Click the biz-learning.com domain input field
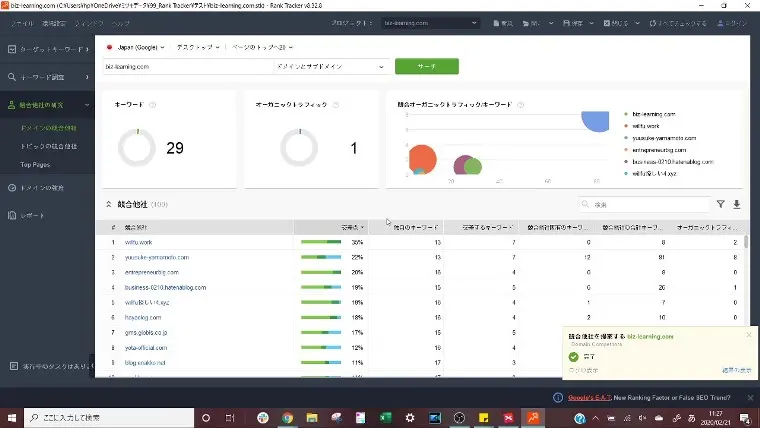760x428 pixels. coord(185,67)
